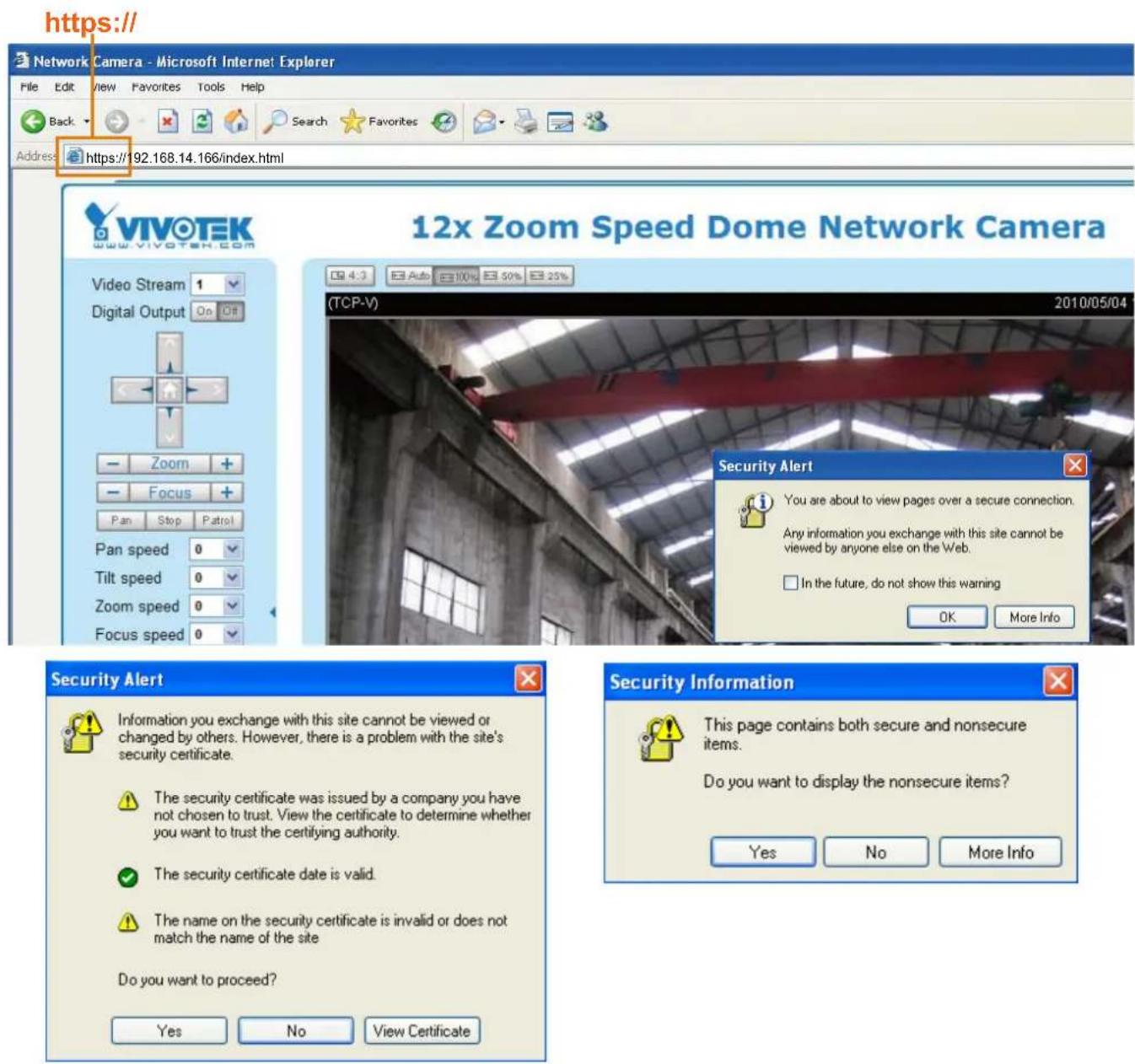This screenshot has width=1135, height=1064.
Task: Close the certificate Security Alert dialog
Action: coord(528,678)
